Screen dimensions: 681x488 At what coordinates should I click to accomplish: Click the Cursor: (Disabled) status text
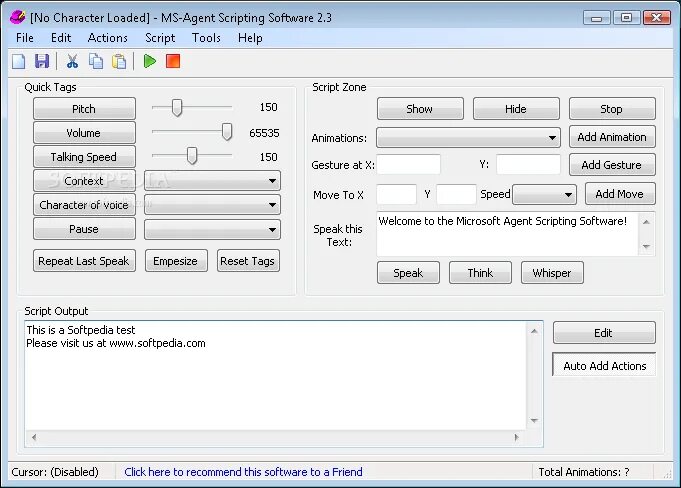(55, 472)
